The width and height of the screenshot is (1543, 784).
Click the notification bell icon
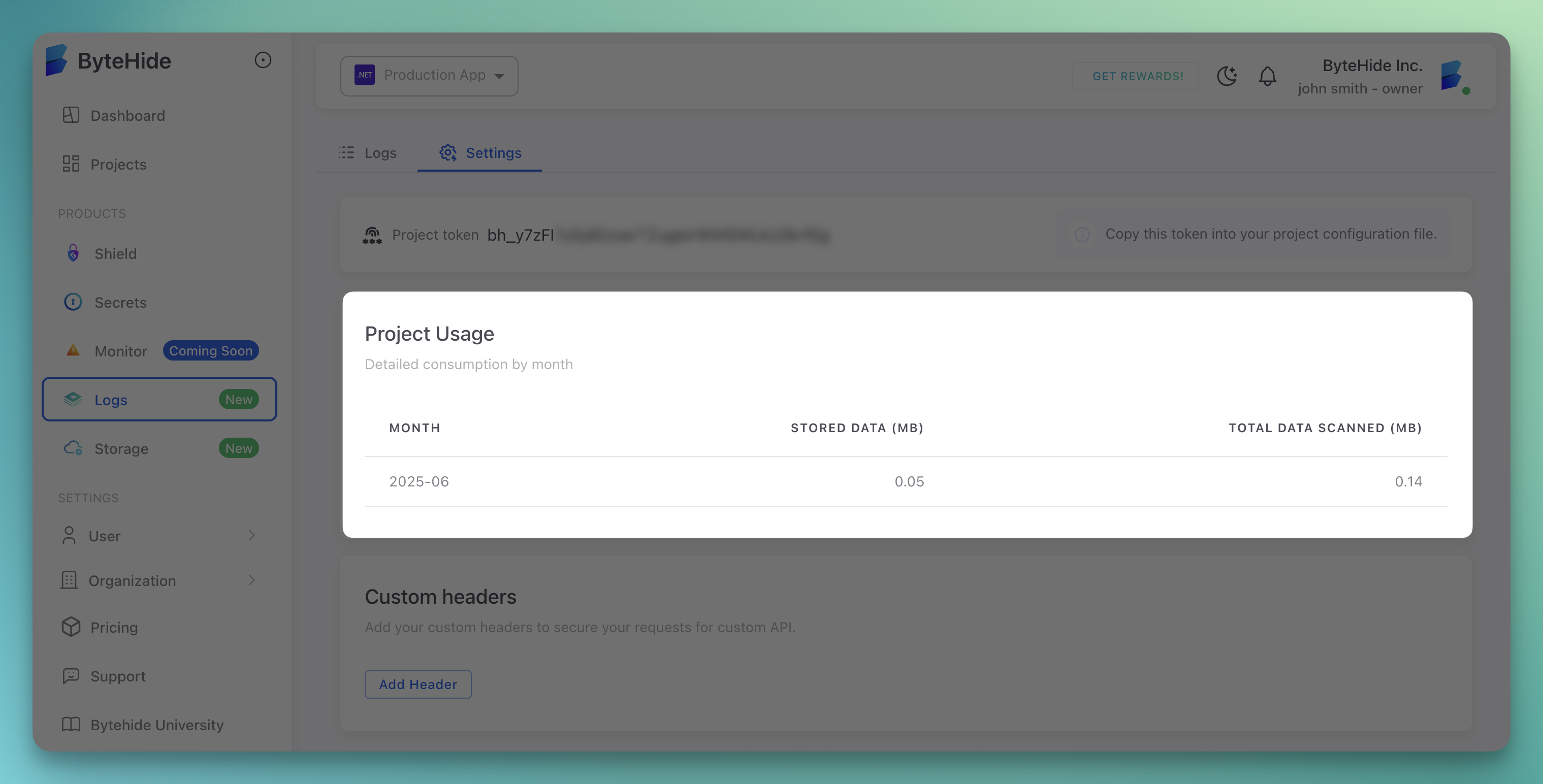click(1267, 76)
